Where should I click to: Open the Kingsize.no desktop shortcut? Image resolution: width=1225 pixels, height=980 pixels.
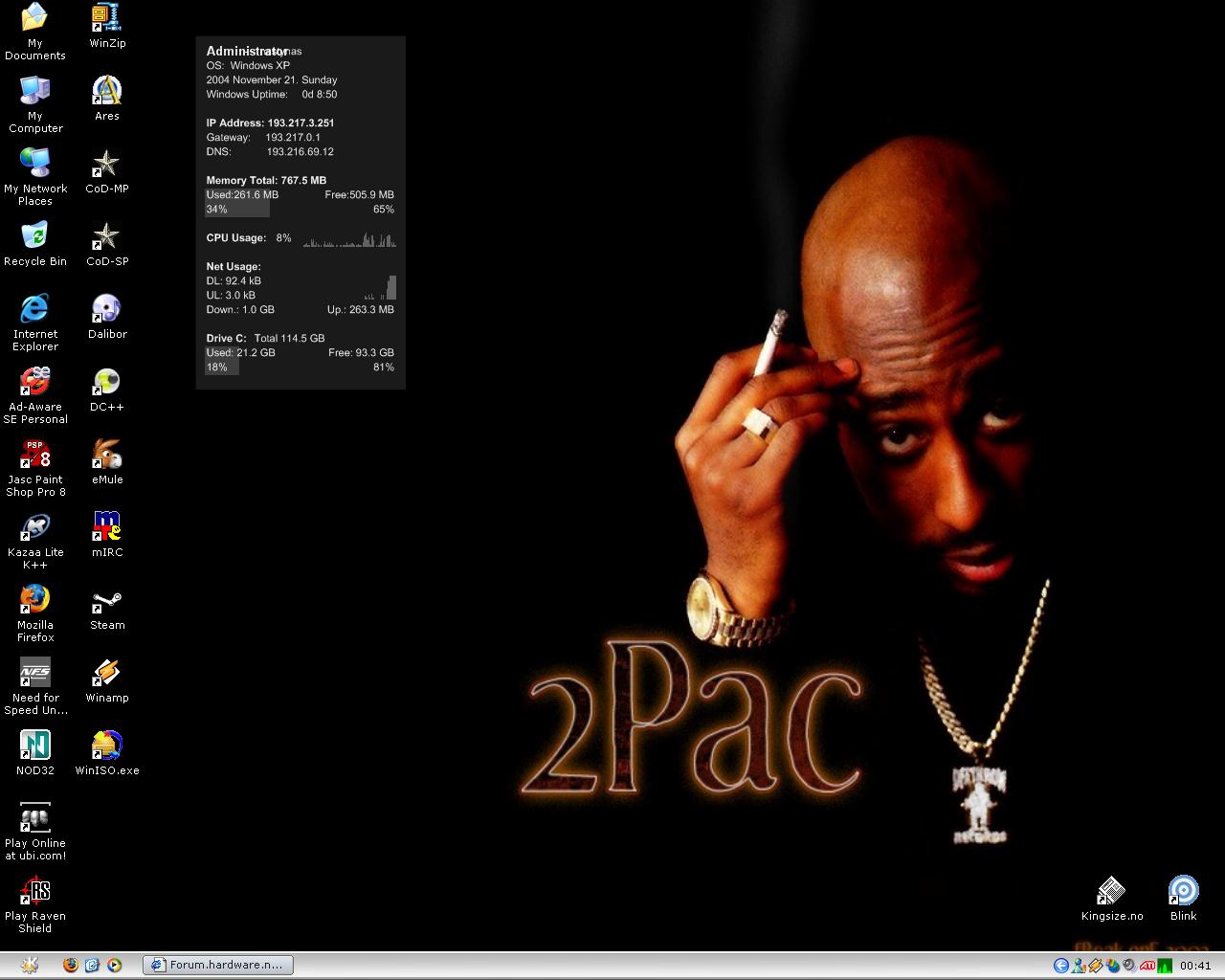pos(1112,898)
